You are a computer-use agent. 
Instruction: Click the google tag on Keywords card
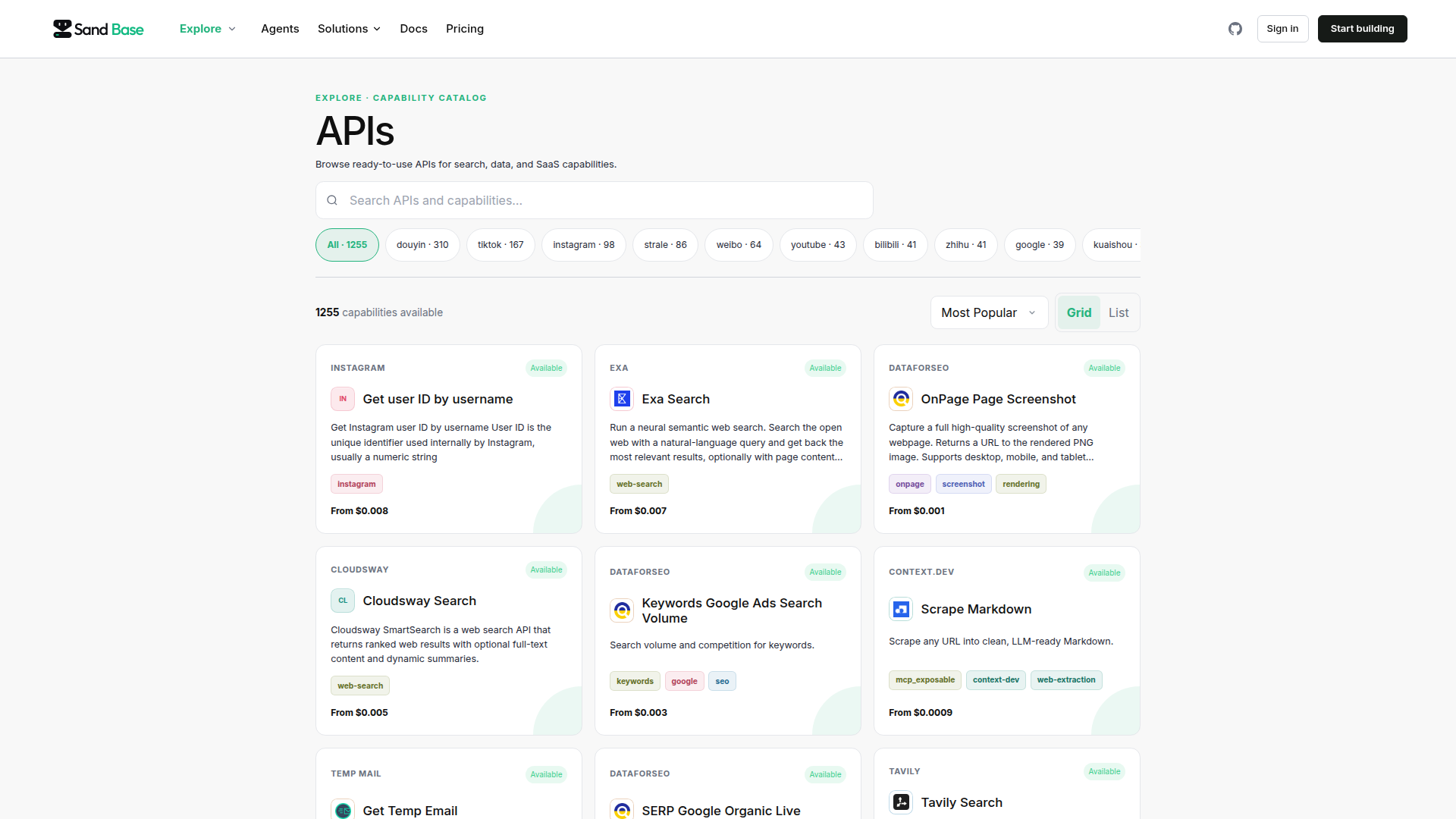click(x=684, y=681)
